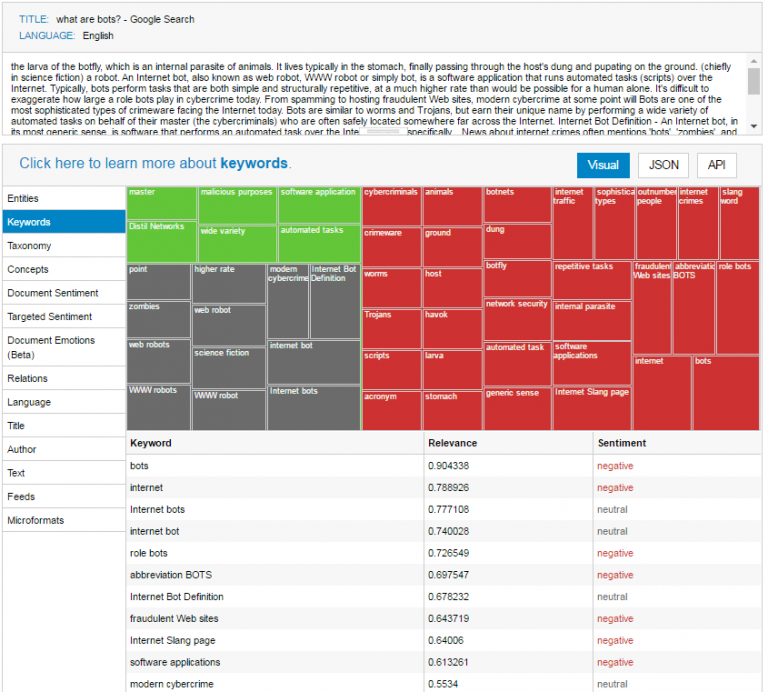Screen dimensions: 768x692
Task: Click the green 'malicious purposes' treemap tile
Action: tap(237, 204)
